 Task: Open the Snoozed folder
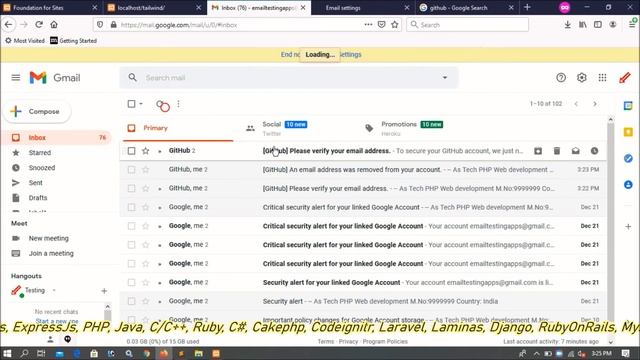pos(42,168)
